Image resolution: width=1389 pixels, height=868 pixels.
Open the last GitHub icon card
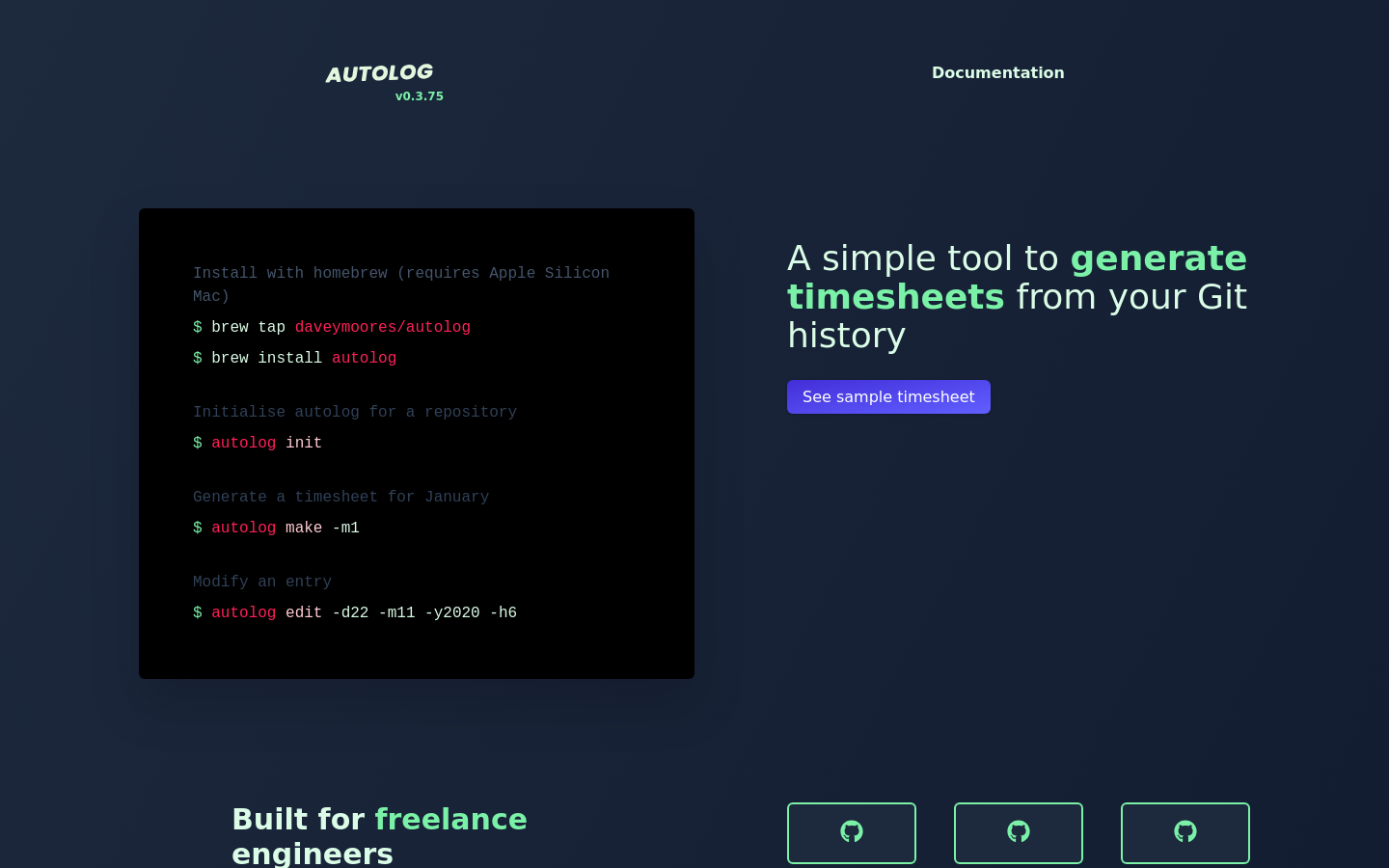tap(1185, 833)
